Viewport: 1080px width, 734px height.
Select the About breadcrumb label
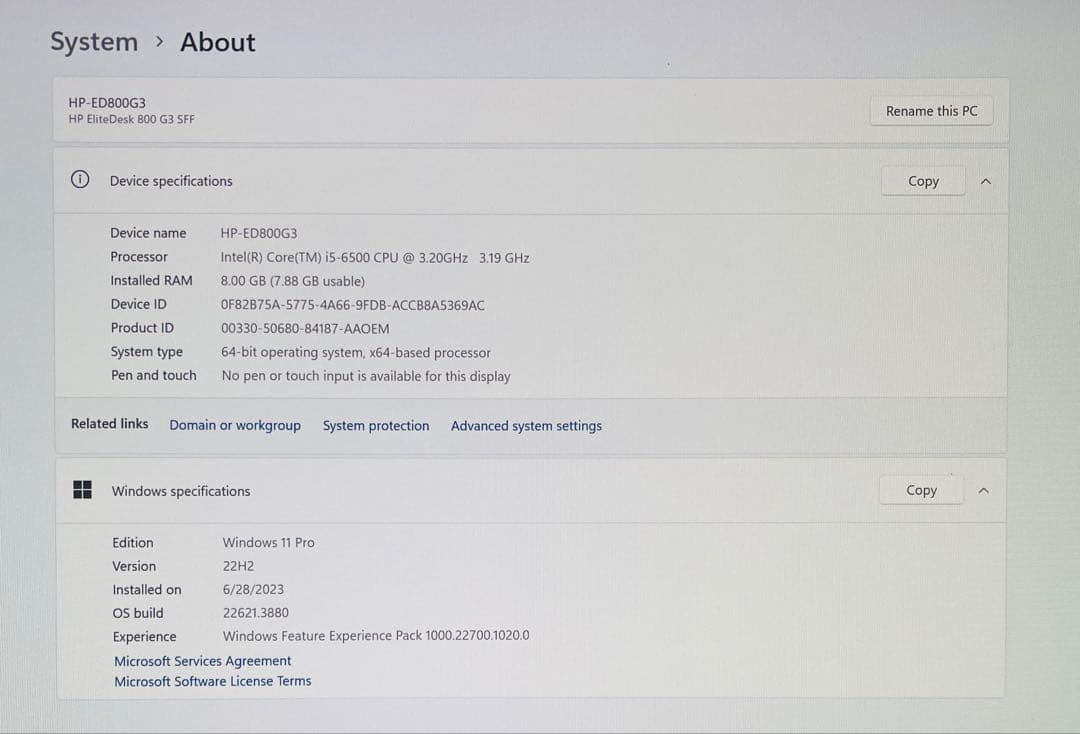point(216,42)
